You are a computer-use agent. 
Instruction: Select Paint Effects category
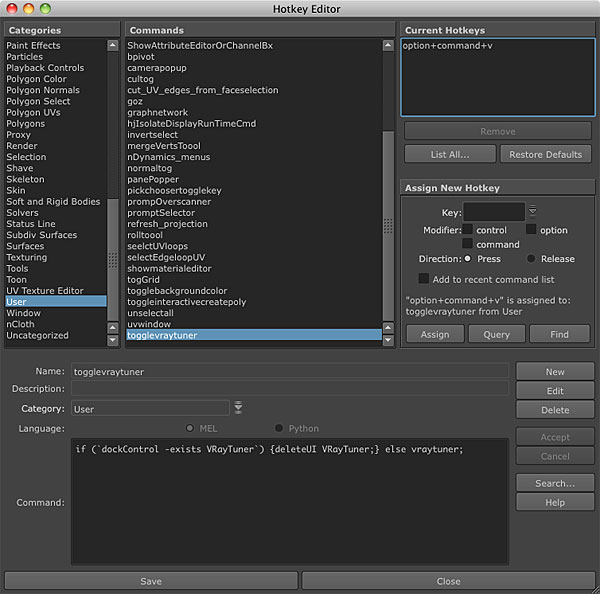(56, 46)
